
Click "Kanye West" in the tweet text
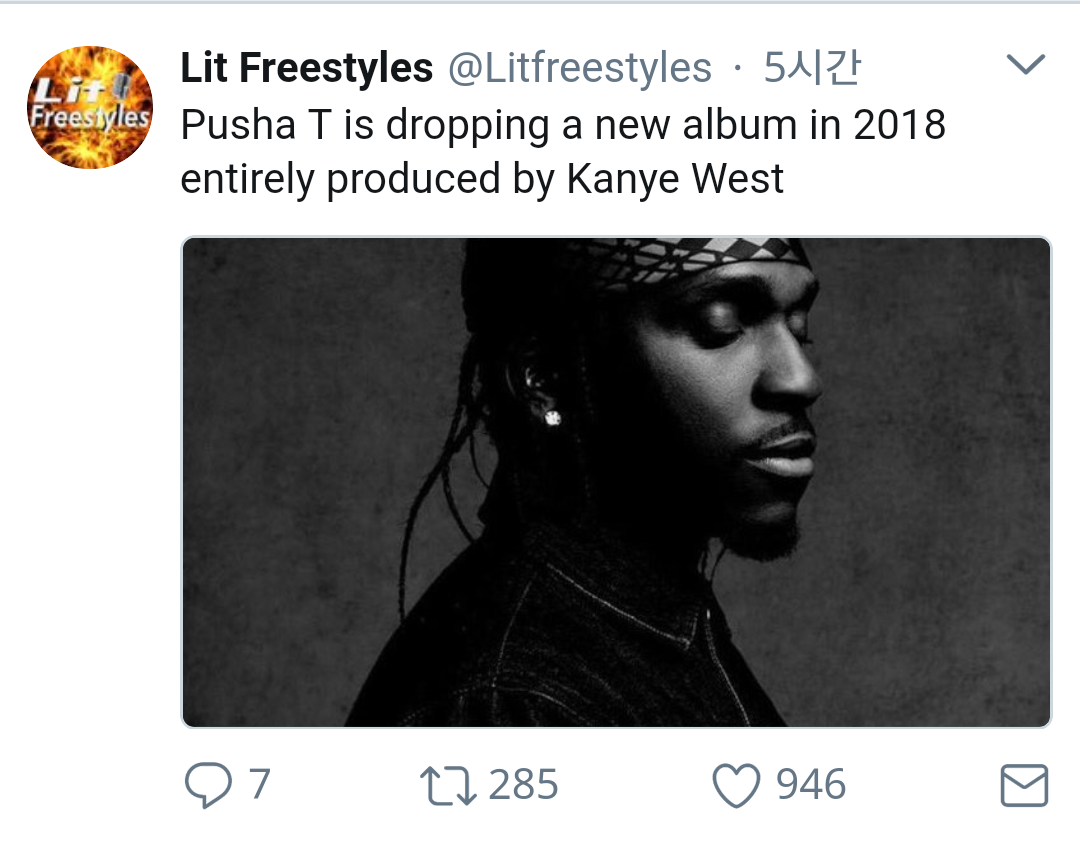pos(675,179)
